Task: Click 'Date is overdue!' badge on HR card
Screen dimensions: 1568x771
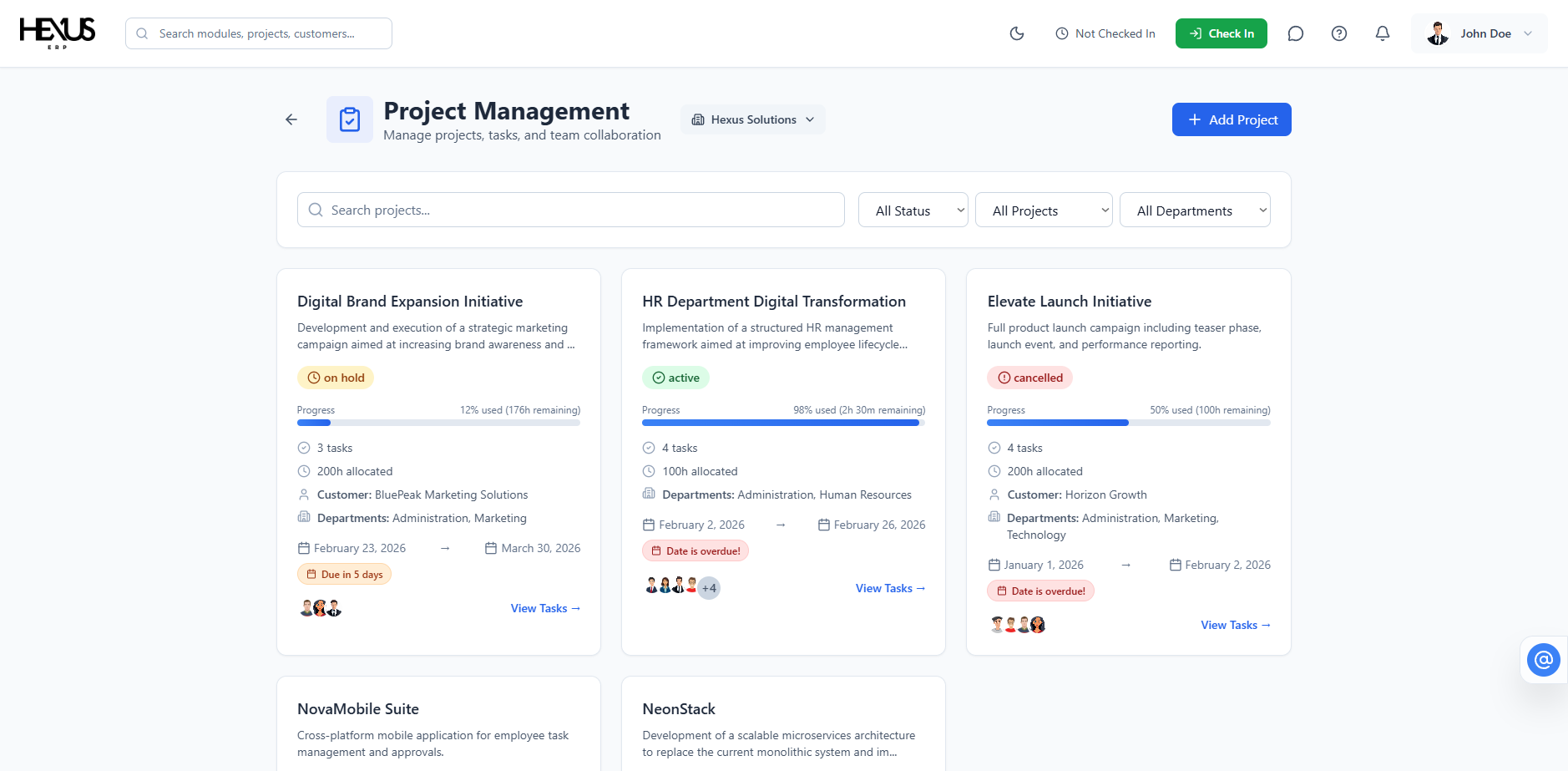Action: pyautogui.click(x=695, y=550)
